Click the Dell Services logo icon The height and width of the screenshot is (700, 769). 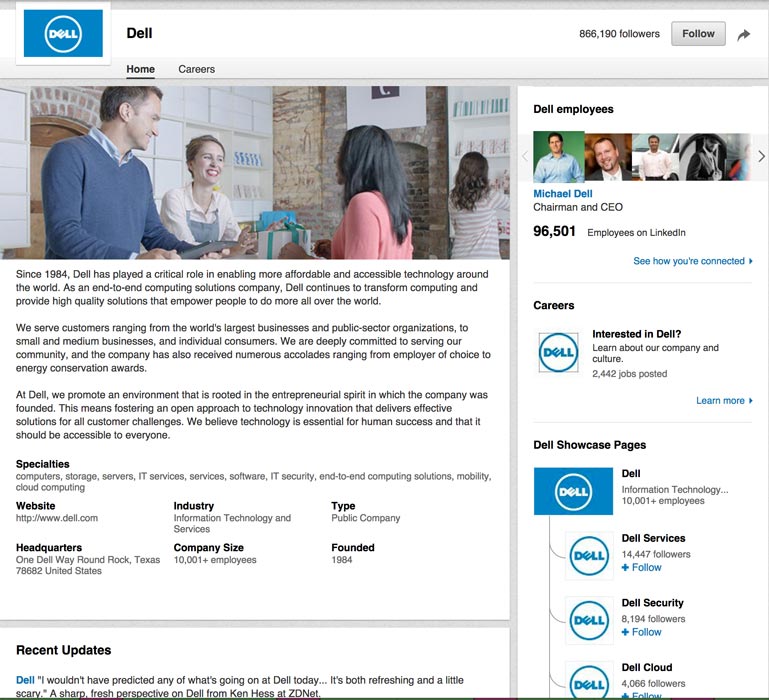(x=589, y=555)
